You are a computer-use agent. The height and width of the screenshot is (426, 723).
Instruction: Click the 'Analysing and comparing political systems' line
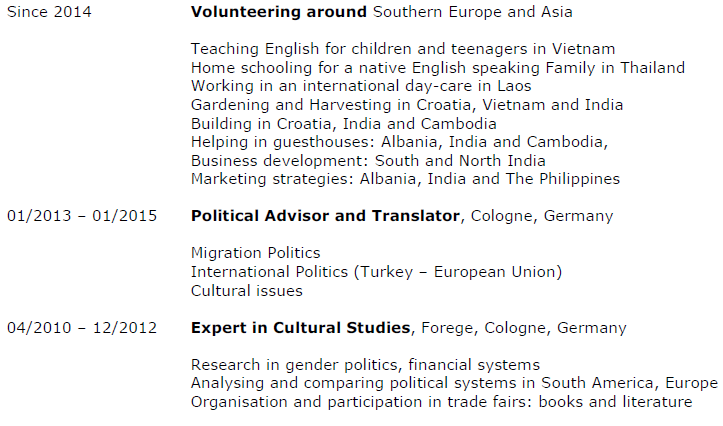point(454,384)
